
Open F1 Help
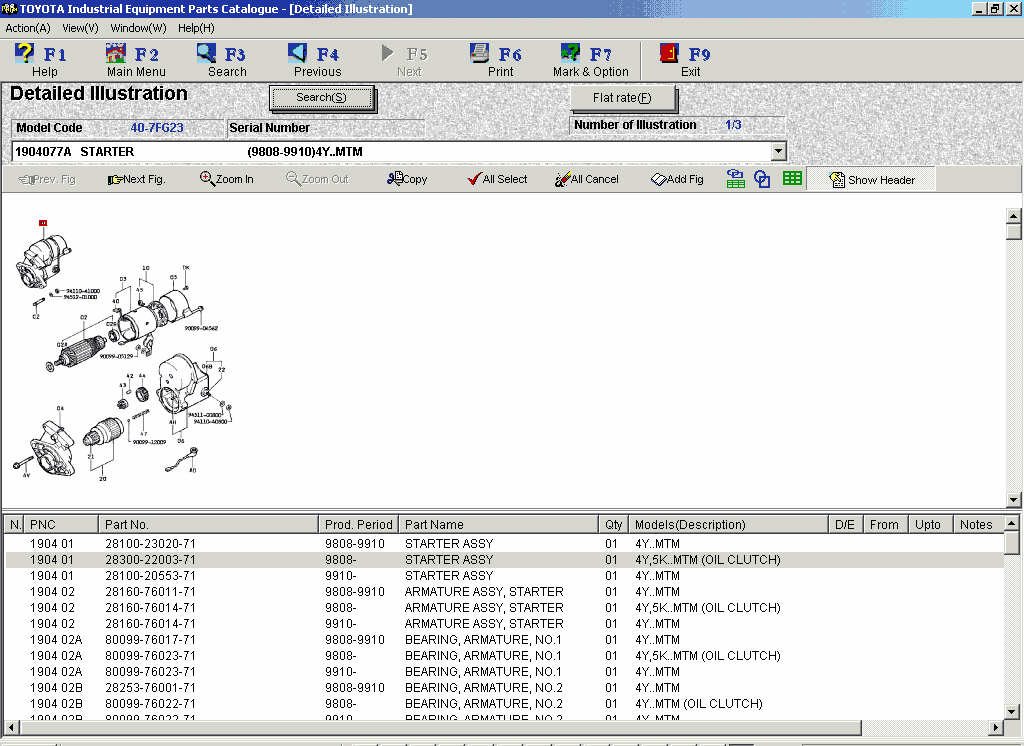click(40, 60)
